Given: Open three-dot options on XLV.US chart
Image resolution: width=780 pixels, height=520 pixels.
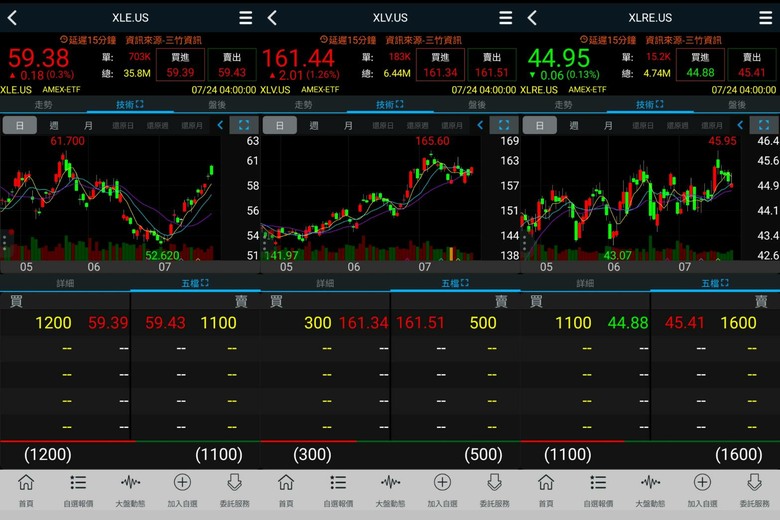Looking at the screenshot, I should coord(265,242).
